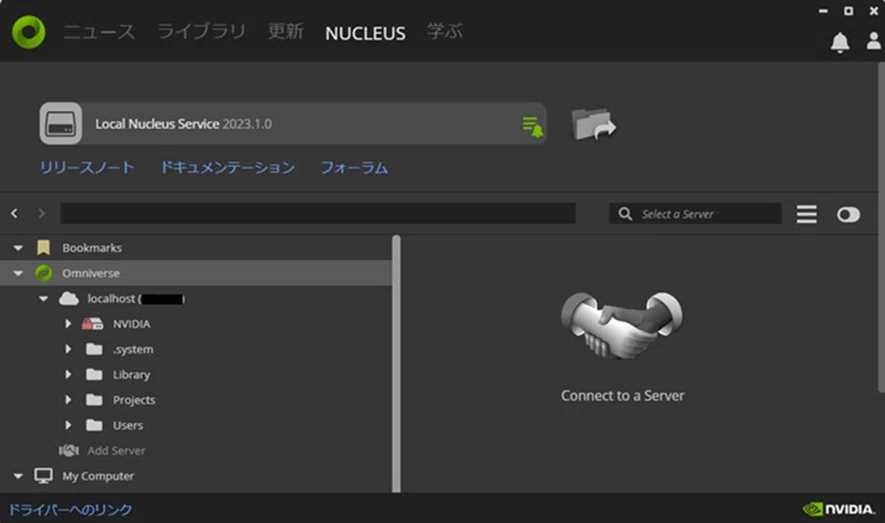Open the notifications bell icon
The image size is (885, 523).
tap(840, 42)
